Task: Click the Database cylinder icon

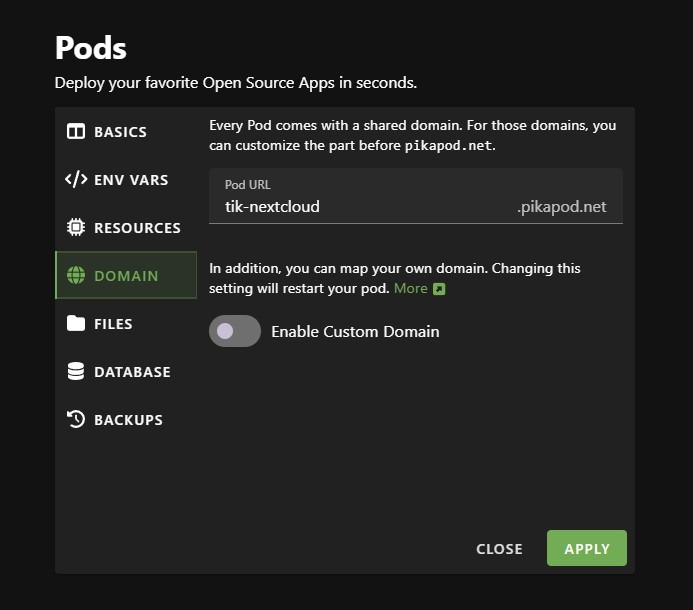Action: [x=76, y=372]
